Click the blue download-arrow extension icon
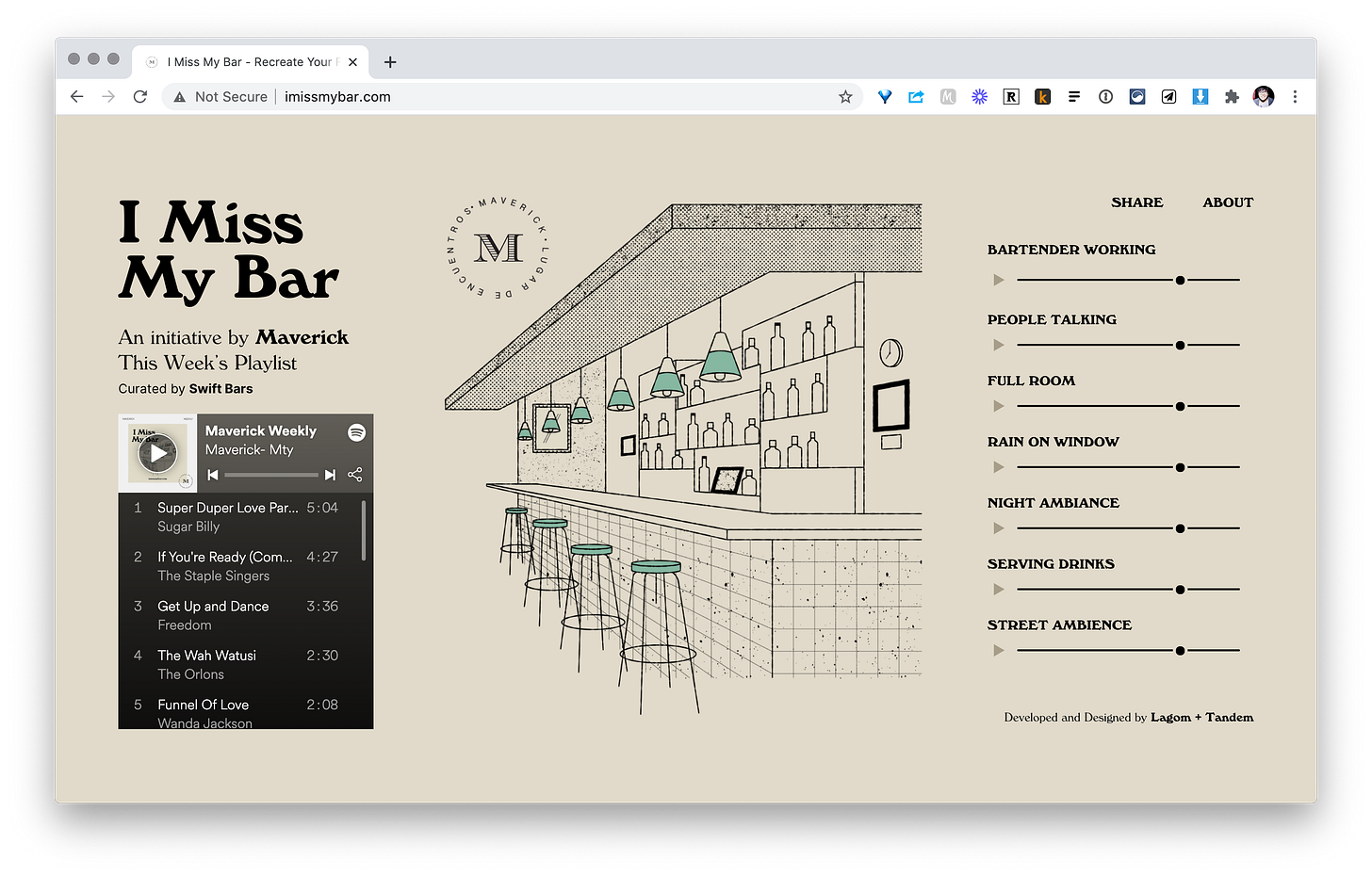 coord(1200,96)
